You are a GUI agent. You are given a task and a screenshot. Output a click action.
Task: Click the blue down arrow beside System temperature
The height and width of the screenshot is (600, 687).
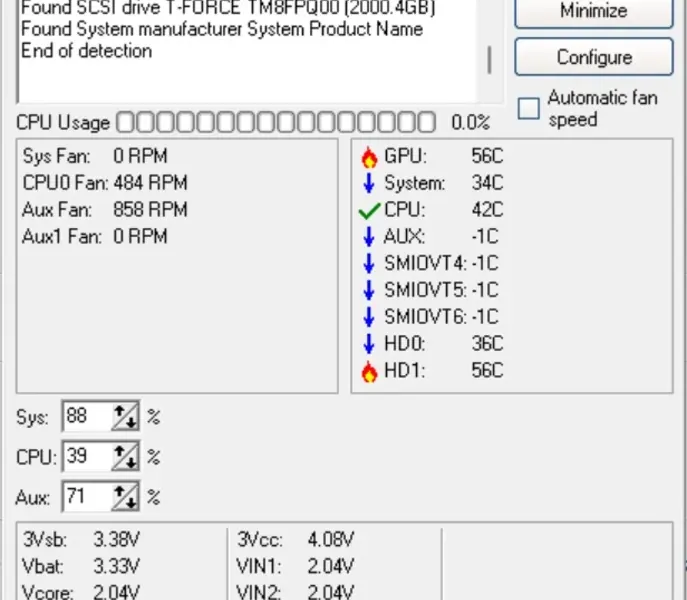click(x=369, y=183)
